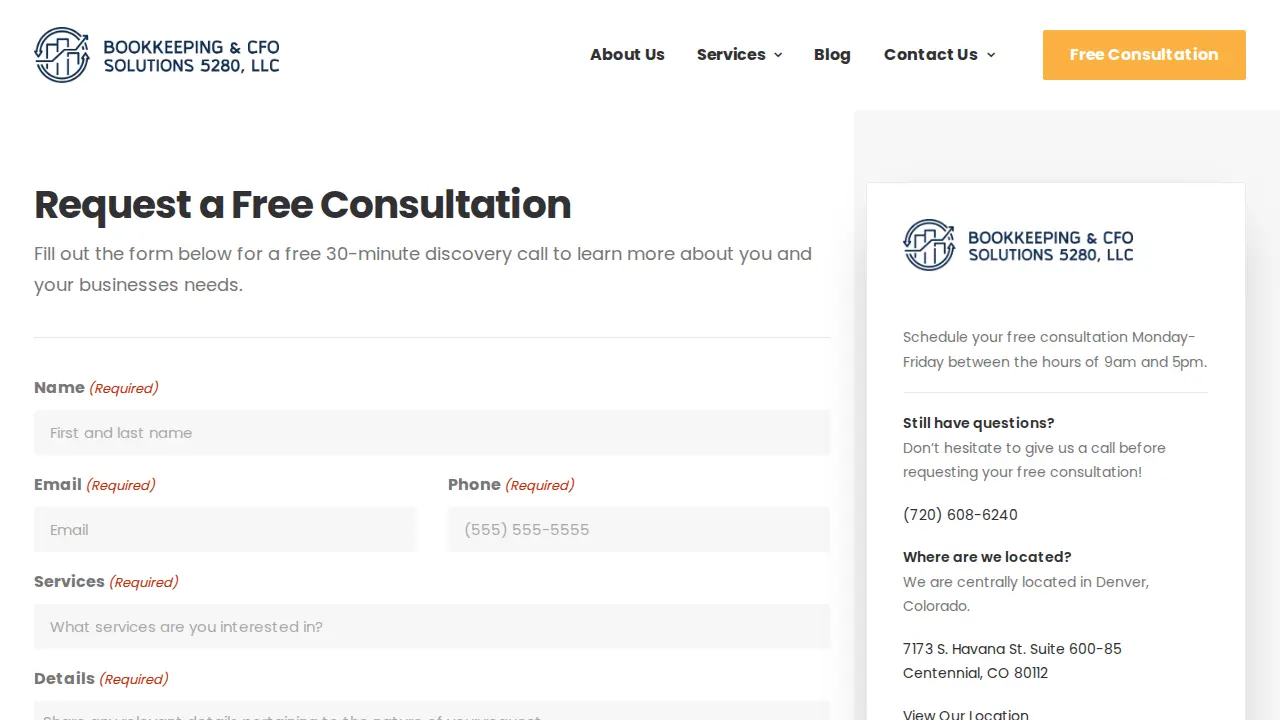Image resolution: width=1280 pixels, height=720 pixels.
Task: Open the About Us page
Action: (627, 55)
